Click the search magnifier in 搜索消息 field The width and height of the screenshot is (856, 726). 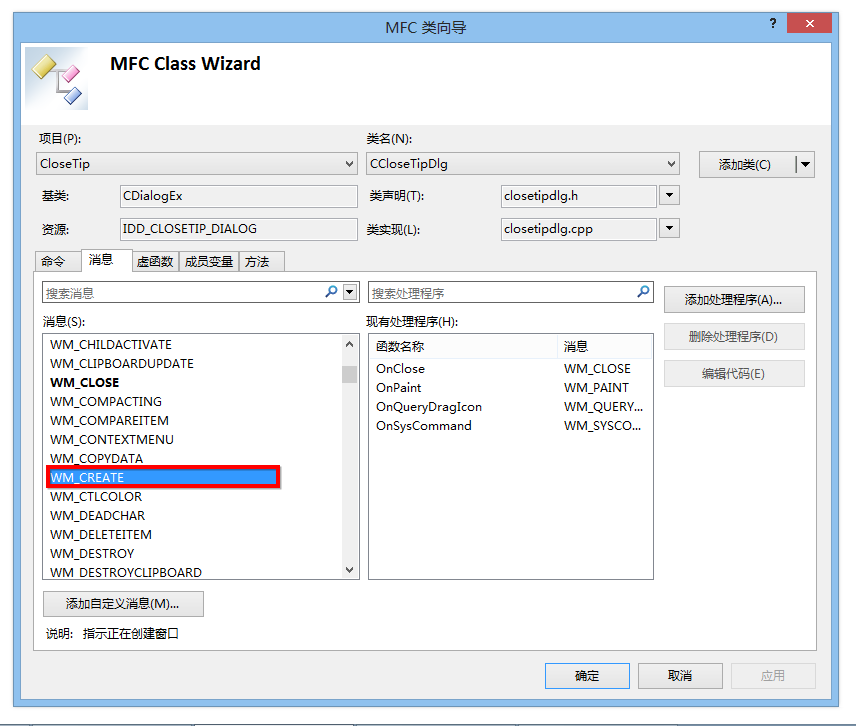point(331,291)
